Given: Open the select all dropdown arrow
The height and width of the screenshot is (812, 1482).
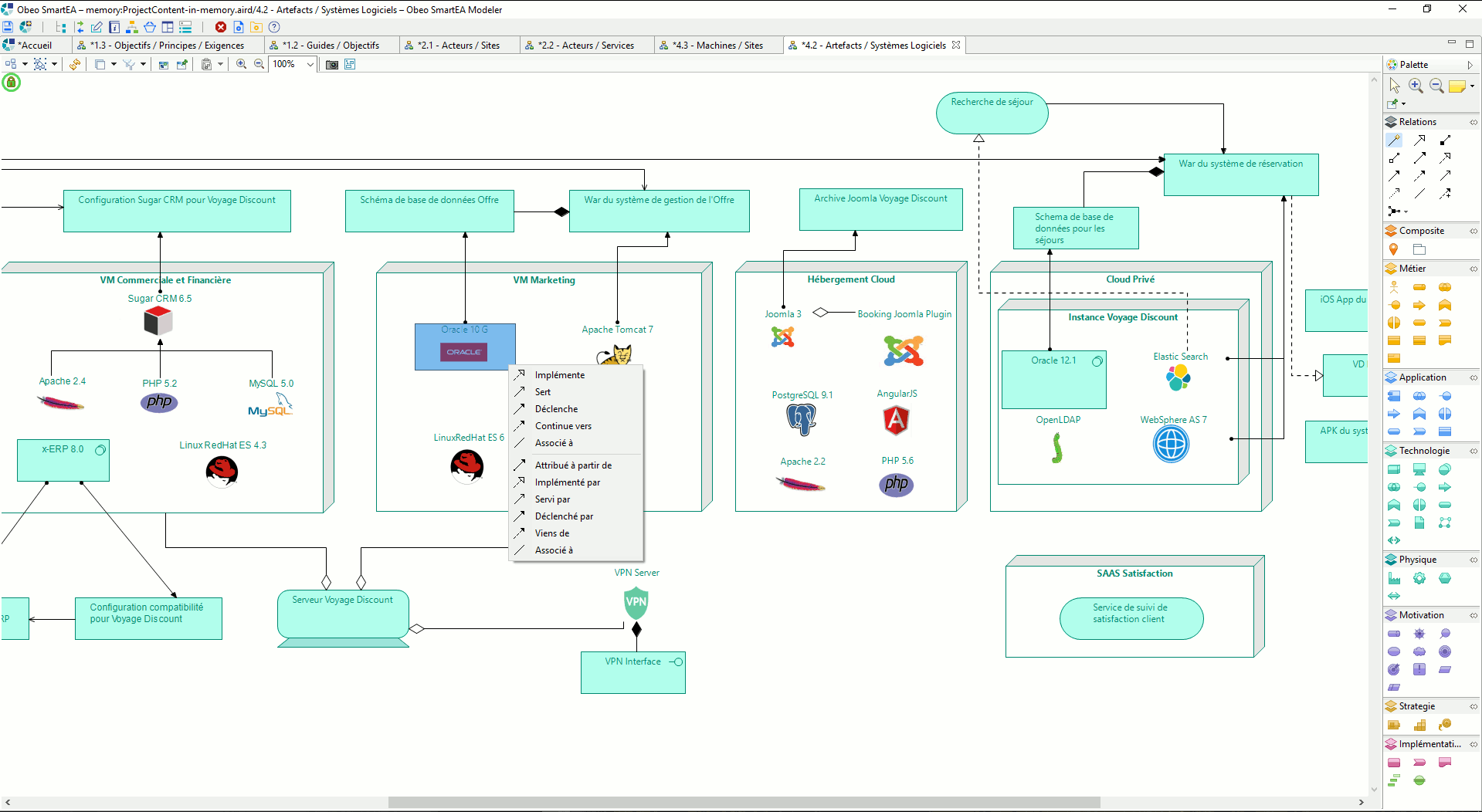Looking at the screenshot, I should tap(54, 64).
